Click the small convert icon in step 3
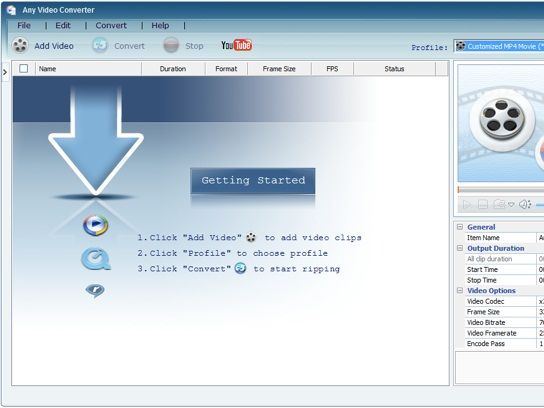 point(240,268)
